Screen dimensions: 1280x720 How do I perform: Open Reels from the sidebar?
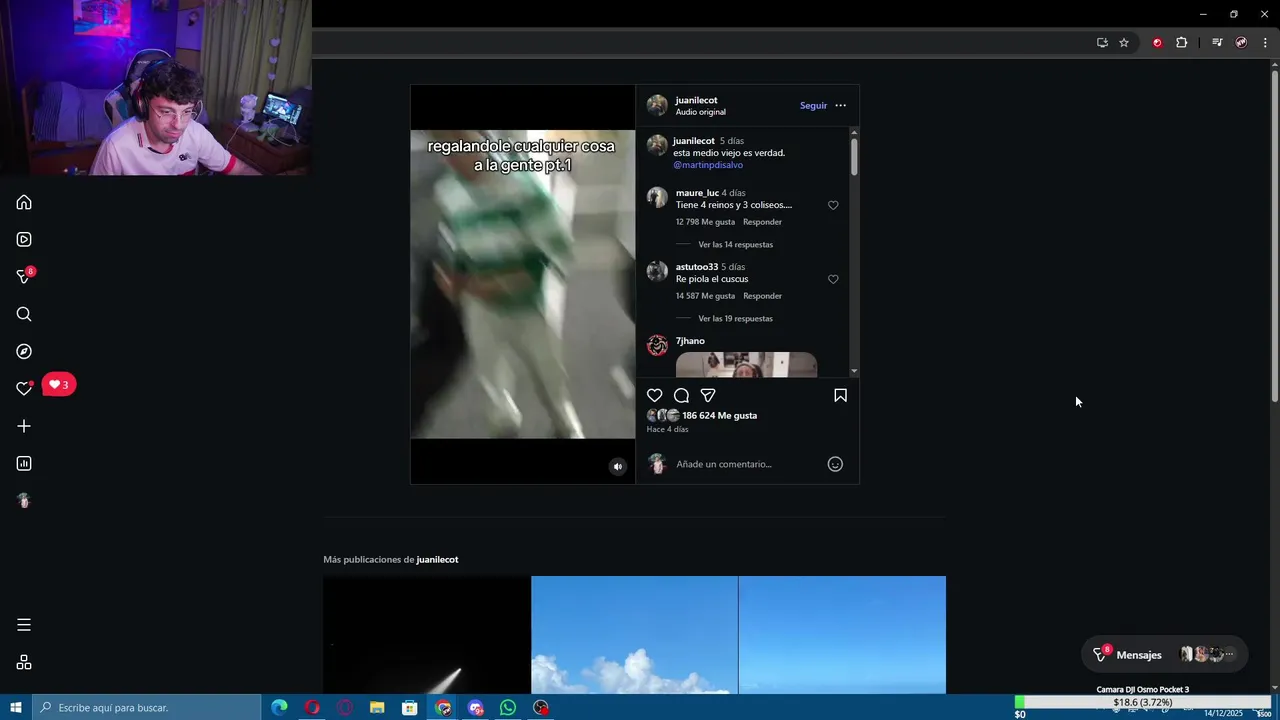(24, 239)
